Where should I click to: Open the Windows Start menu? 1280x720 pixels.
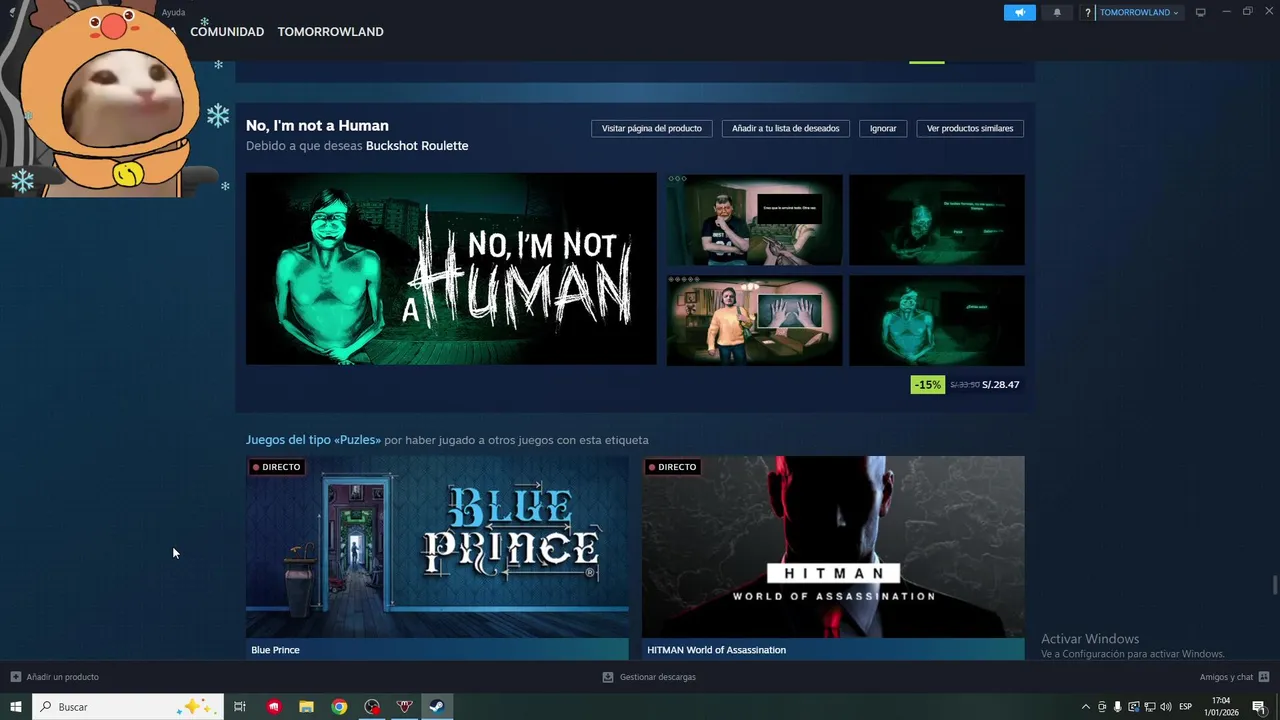point(16,707)
